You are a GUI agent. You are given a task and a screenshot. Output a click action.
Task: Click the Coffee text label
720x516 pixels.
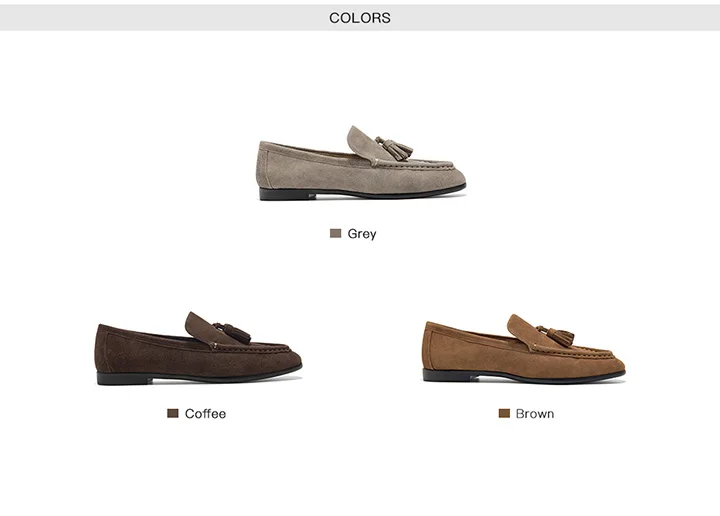(x=205, y=414)
